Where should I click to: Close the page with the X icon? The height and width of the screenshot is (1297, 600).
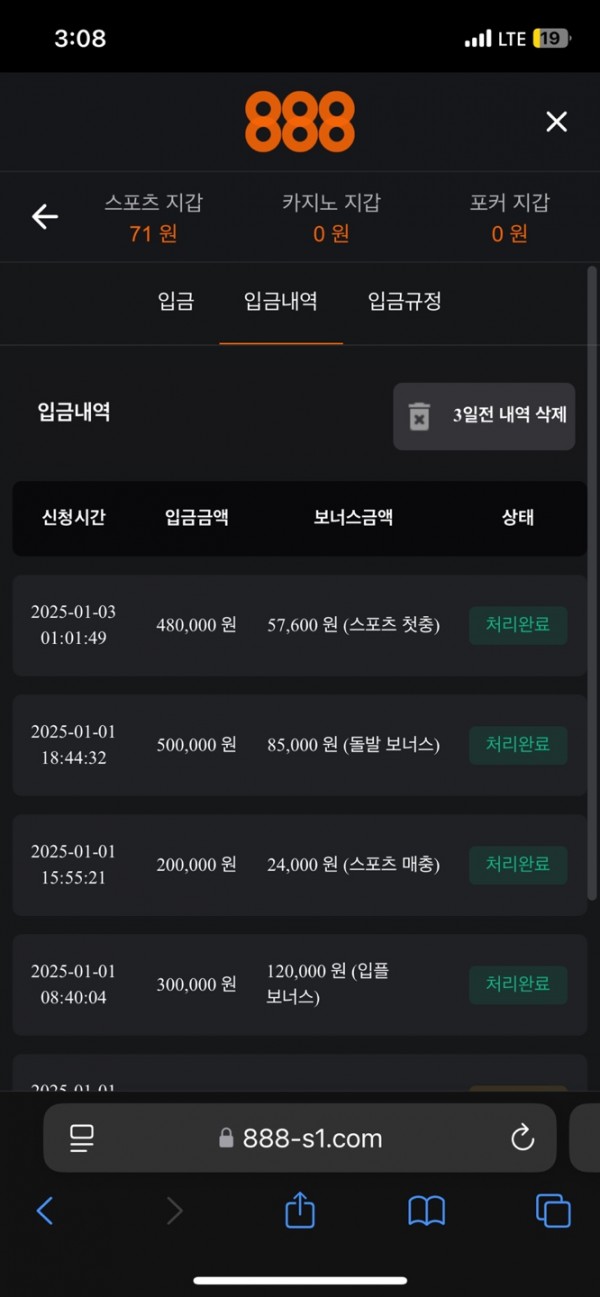tap(556, 122)
